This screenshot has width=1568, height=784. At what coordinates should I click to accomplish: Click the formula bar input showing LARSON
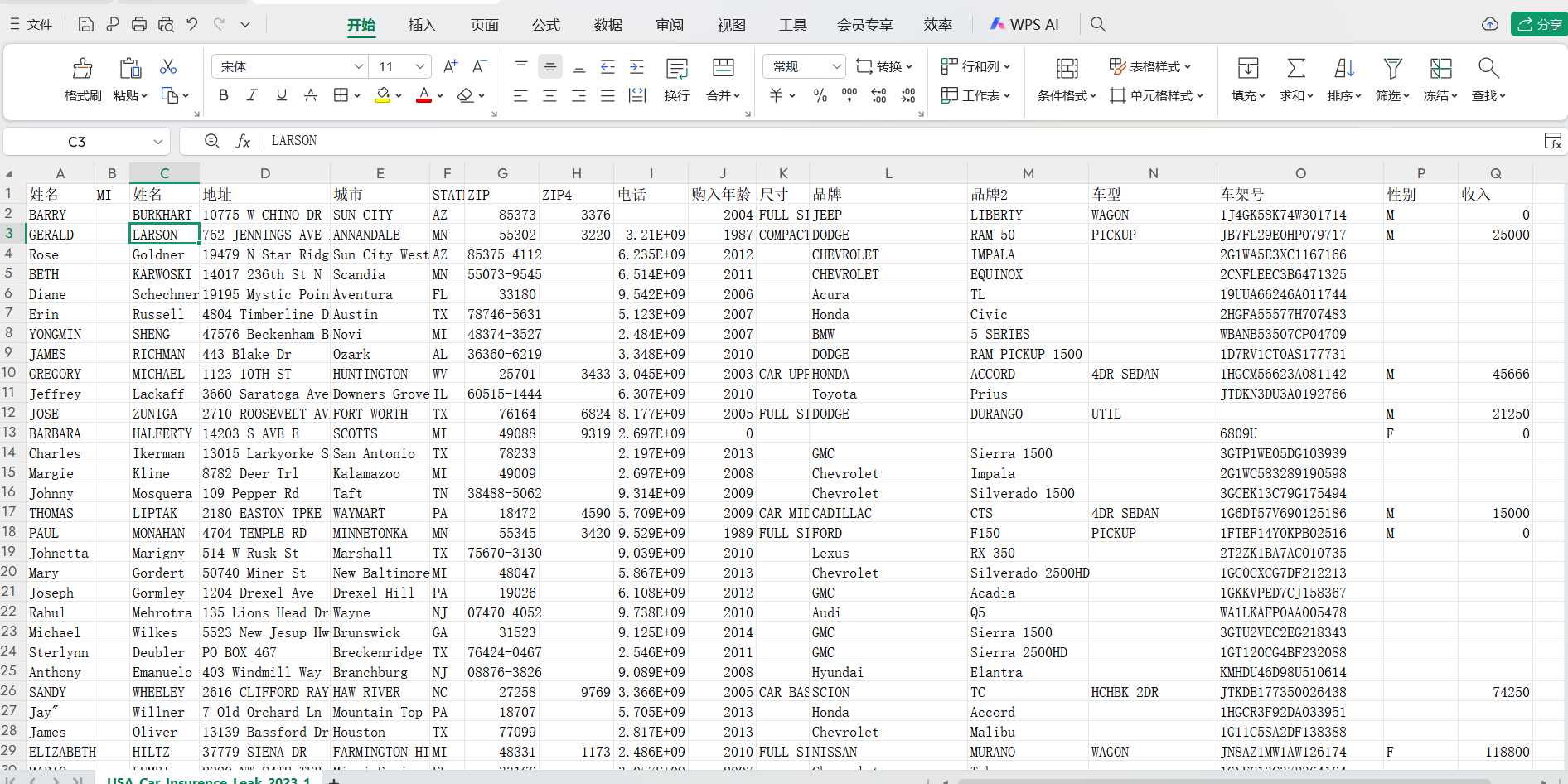pos(903,141)
